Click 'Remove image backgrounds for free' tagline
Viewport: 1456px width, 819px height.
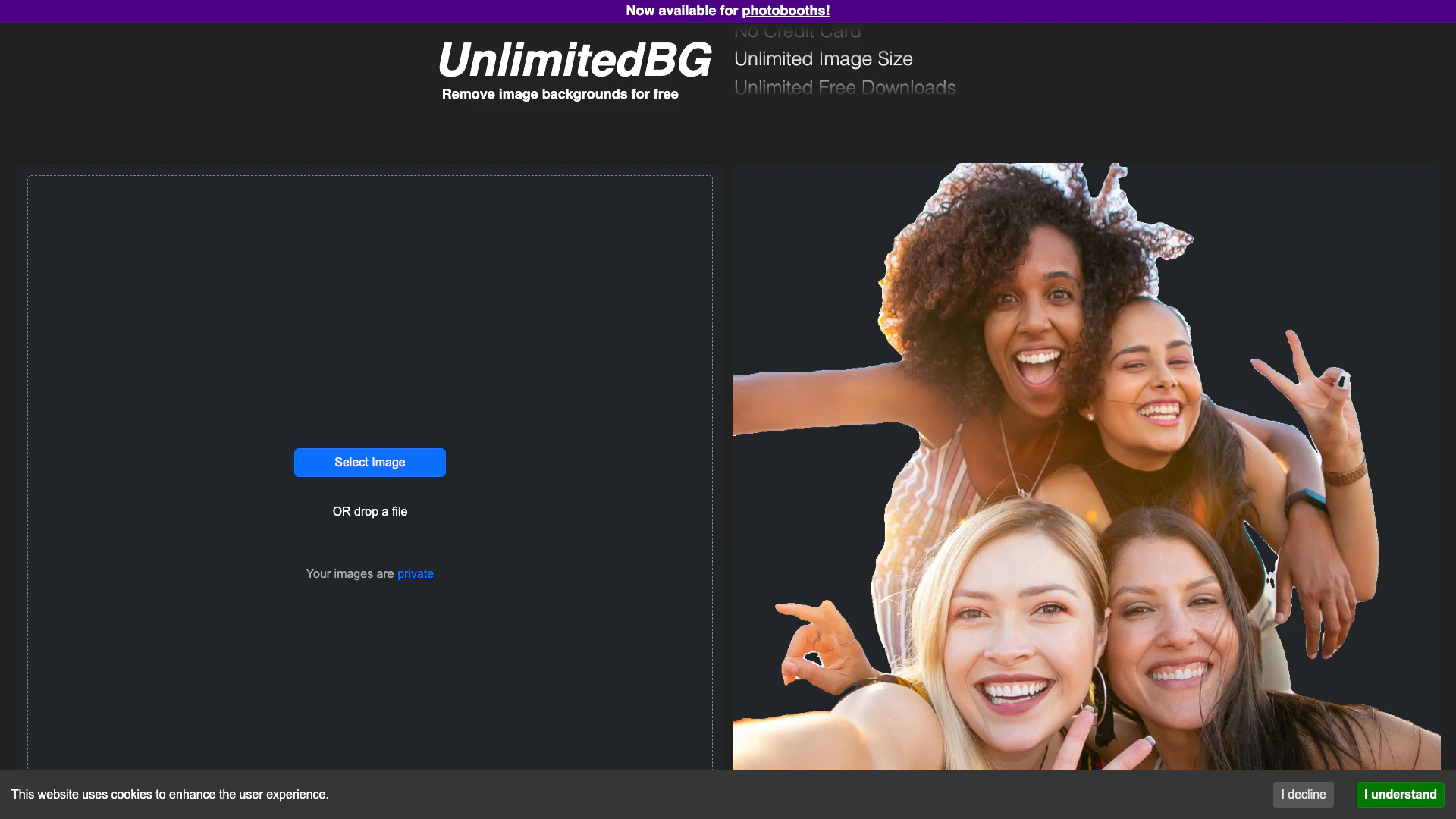coord(560,94)
